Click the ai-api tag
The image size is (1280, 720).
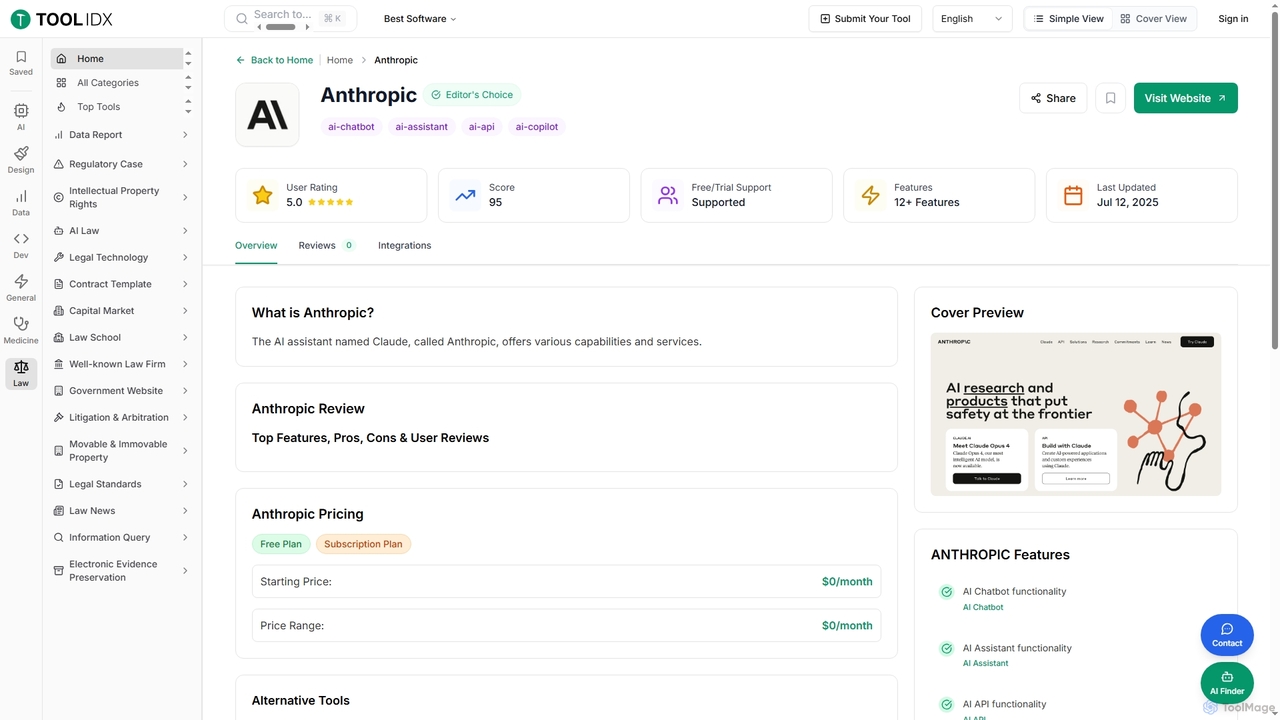(x=481, y=127)
